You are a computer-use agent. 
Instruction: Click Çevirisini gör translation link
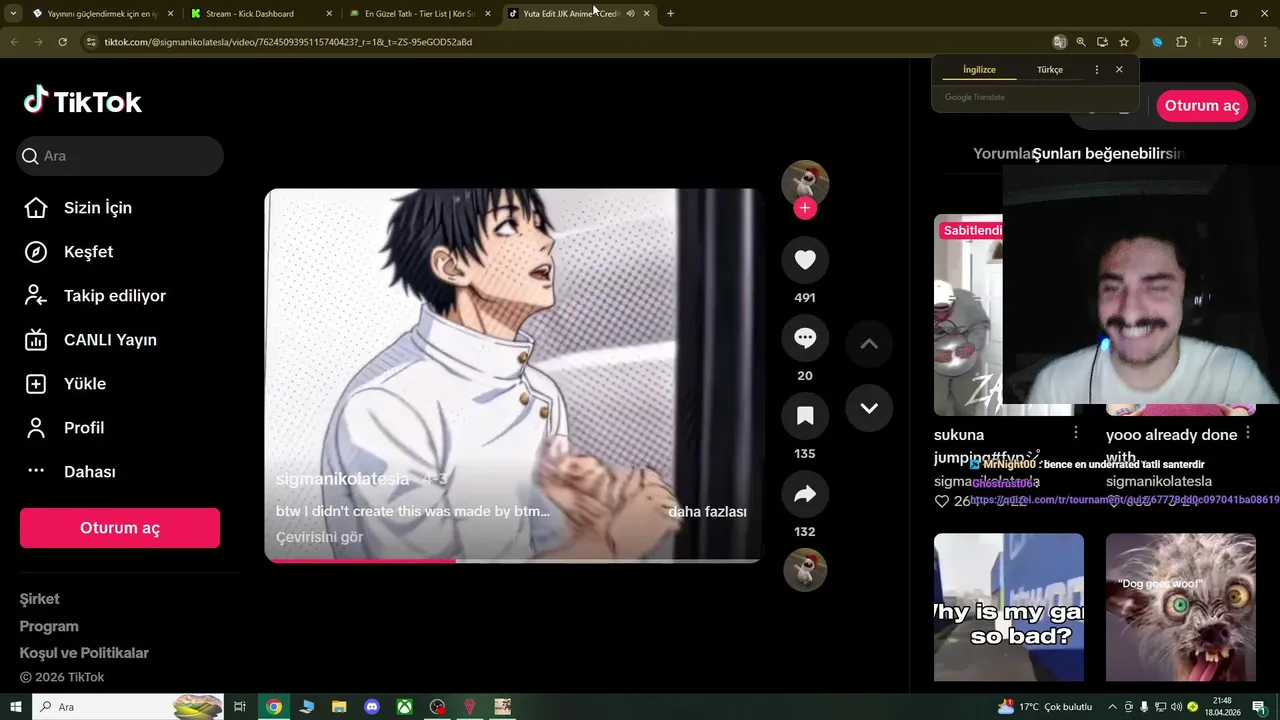(x=320, y=537)
